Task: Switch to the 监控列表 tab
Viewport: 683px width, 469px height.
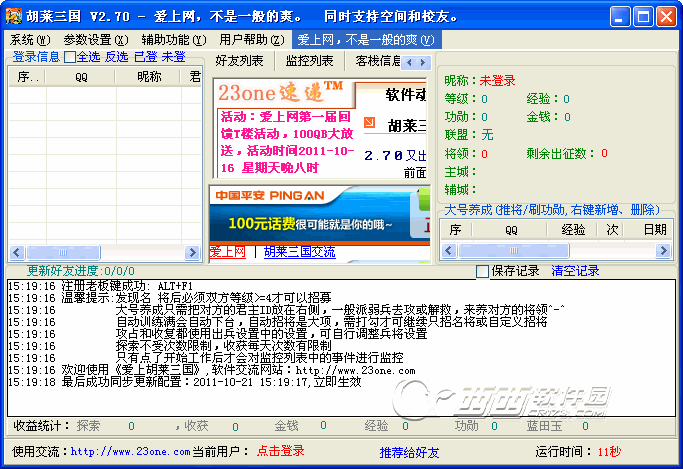Action: click(x=309, y=61)
